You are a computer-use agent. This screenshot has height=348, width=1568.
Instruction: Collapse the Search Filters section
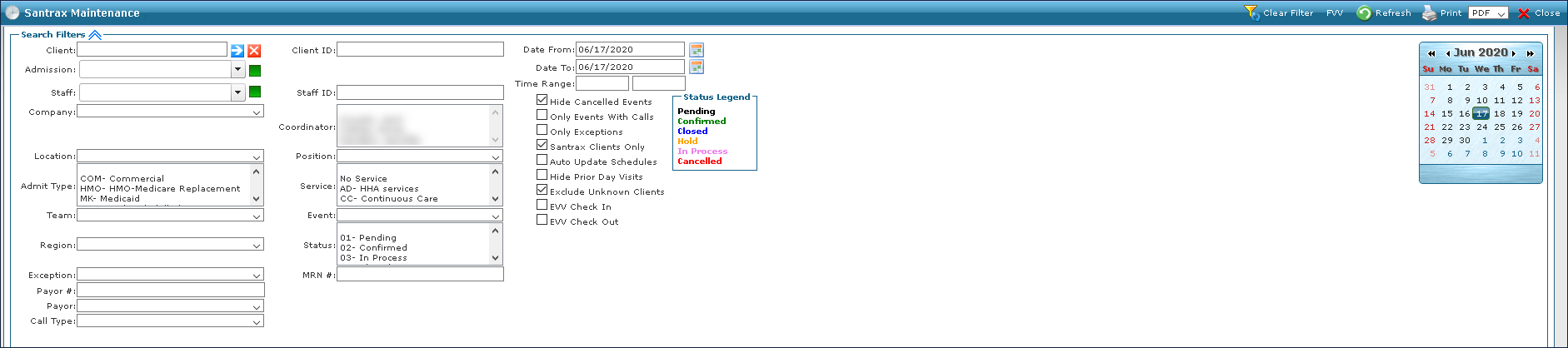pyautogui.click(x=95, y=35)
